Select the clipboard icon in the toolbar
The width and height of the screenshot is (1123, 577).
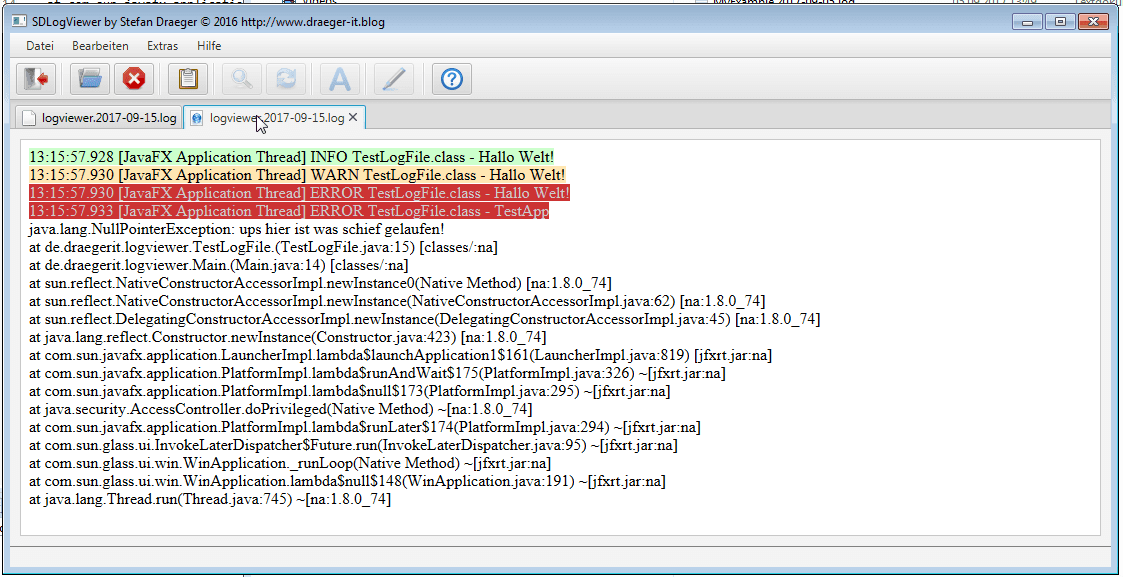coord(188,78)
